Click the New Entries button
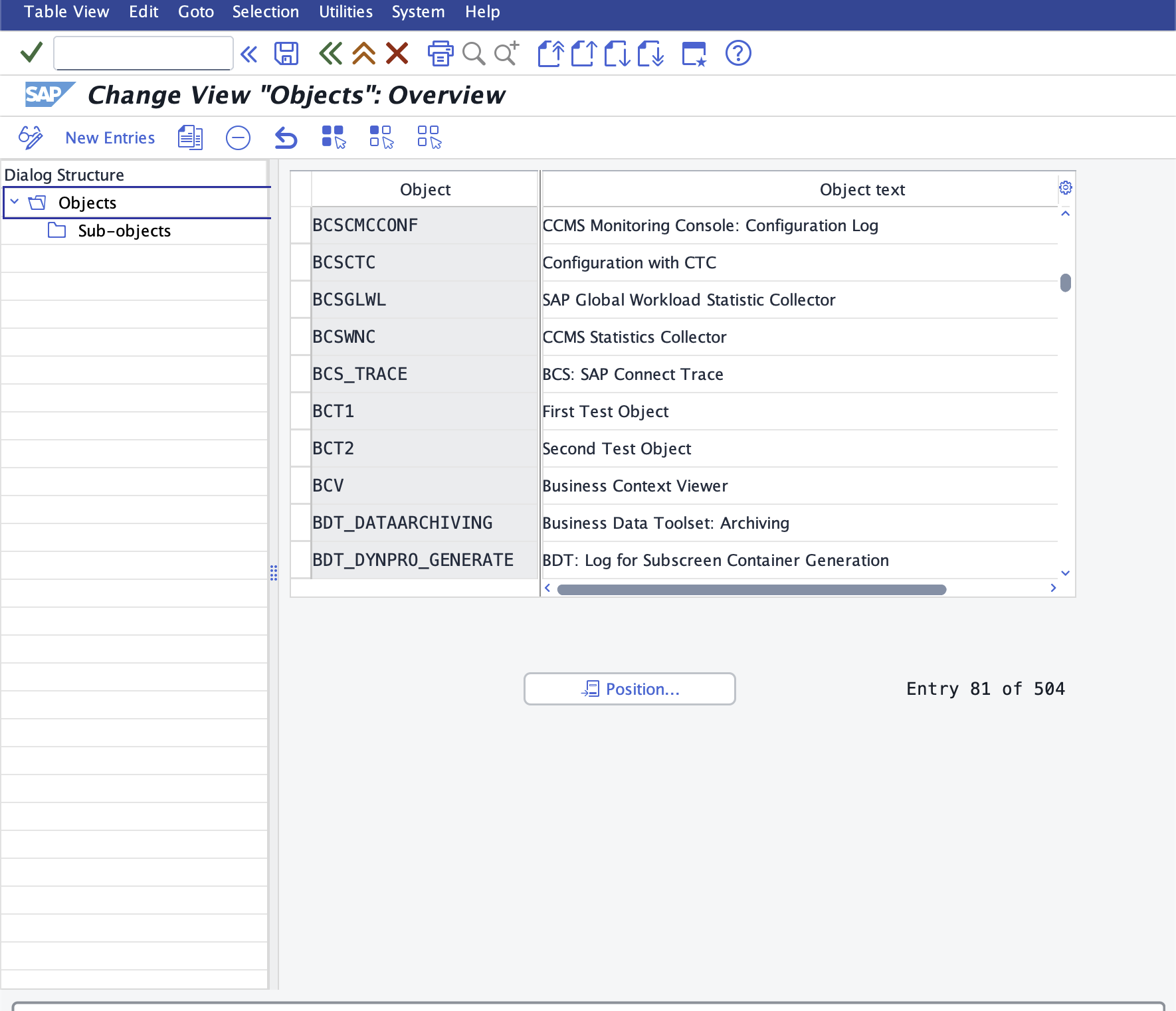This screenshot has width=1176, height=1011. point(110,138)
